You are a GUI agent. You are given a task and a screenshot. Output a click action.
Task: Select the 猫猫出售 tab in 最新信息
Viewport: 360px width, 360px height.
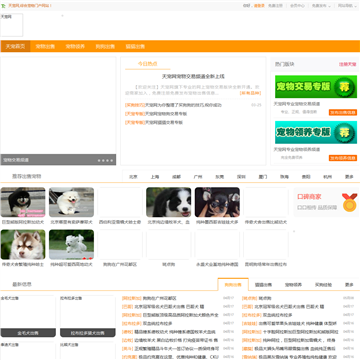coord(263,285)
